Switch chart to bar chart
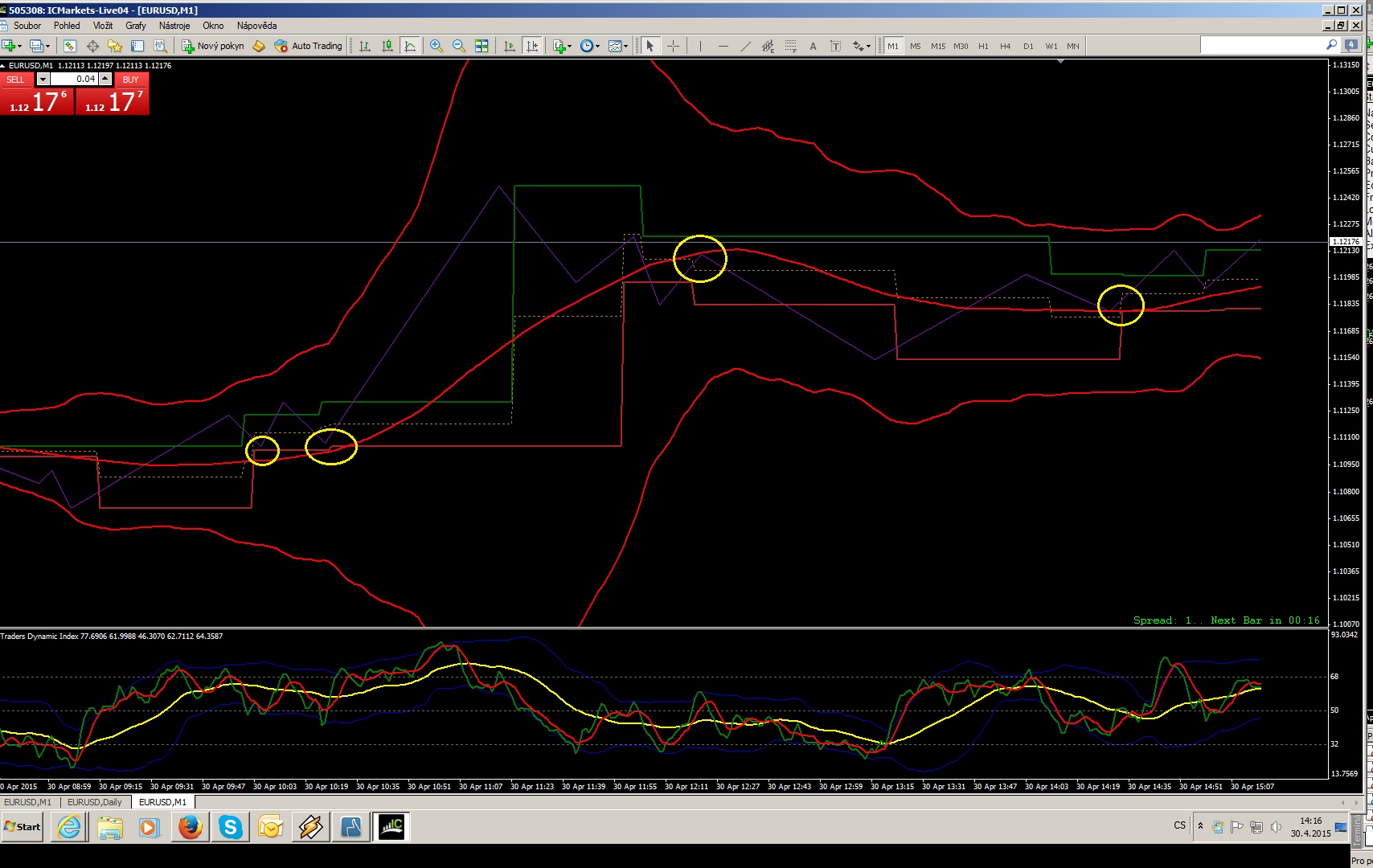Screen dimensions: 1373x868 (x=365, y=46)
